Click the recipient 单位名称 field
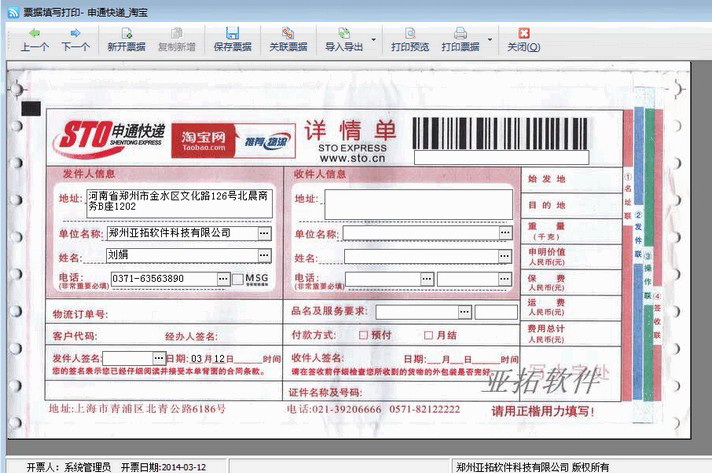712x473 pixels. [421, 233]
